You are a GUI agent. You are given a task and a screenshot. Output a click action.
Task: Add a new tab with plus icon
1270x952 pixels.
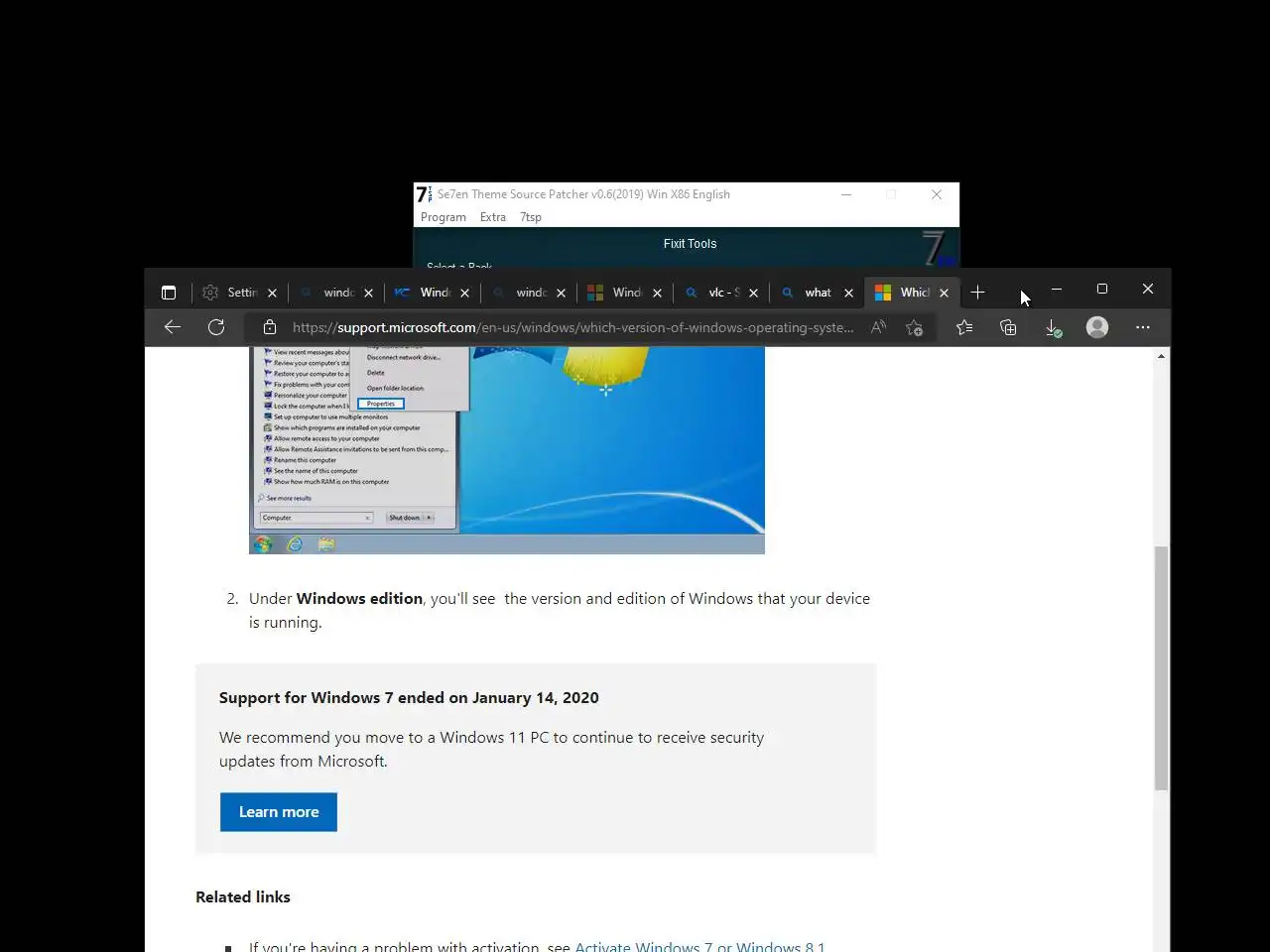977,293
